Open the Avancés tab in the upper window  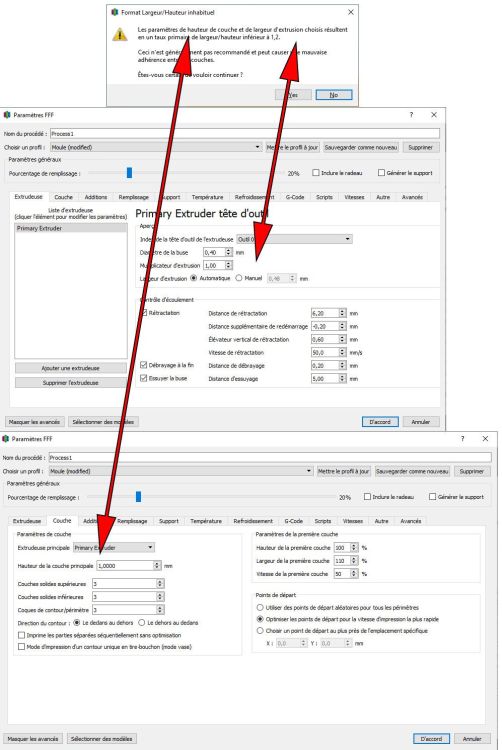click(412, 197)
